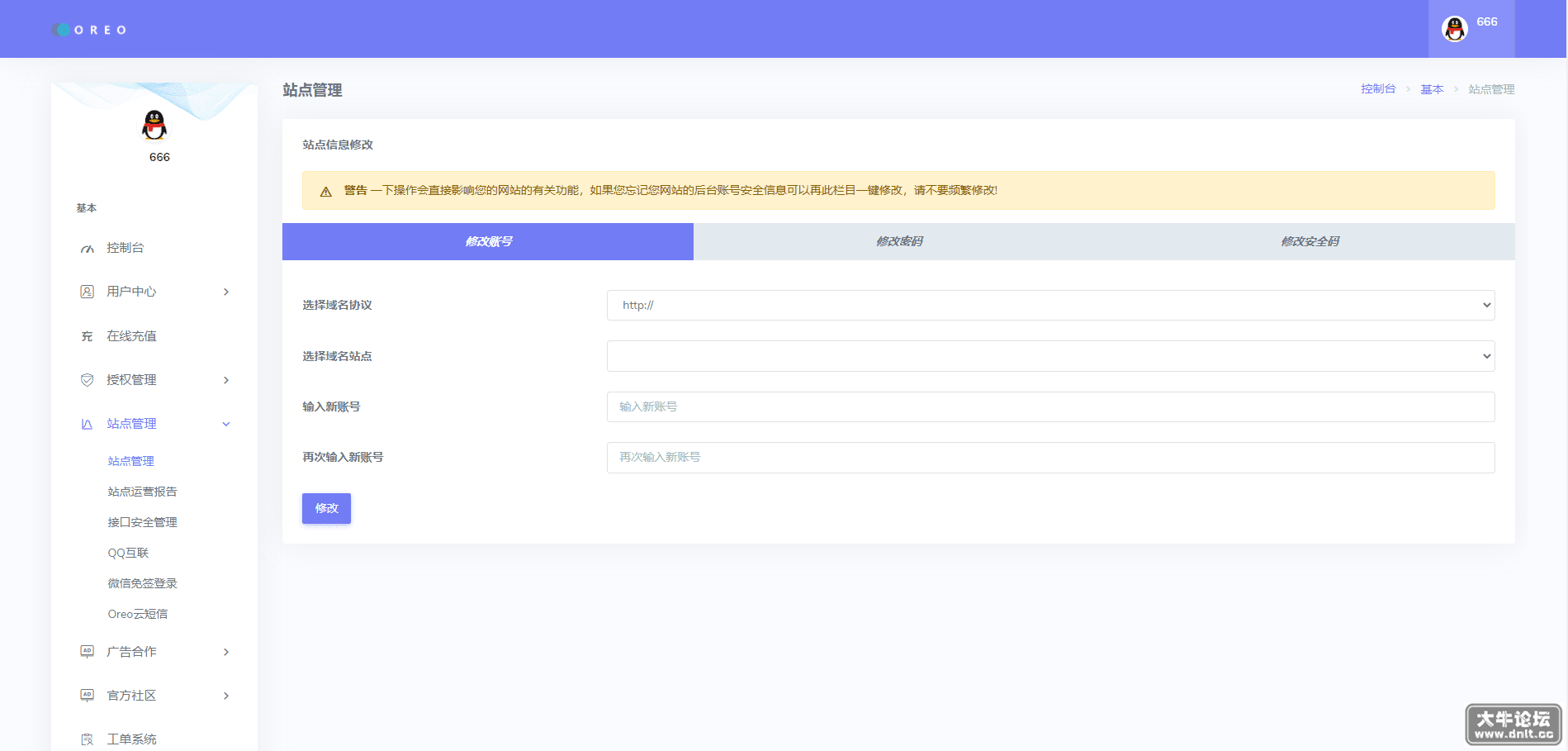This screenshot has height=751, width=1568.
Task: Click the 控制台 dashboard gauge icon
Action: [87, 249]
